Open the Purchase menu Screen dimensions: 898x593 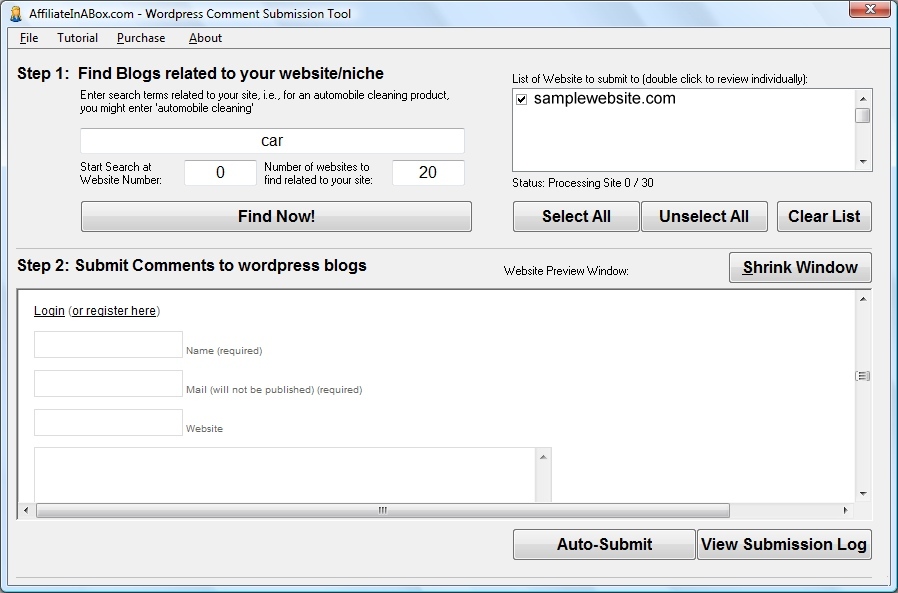(x=141, y=38)
